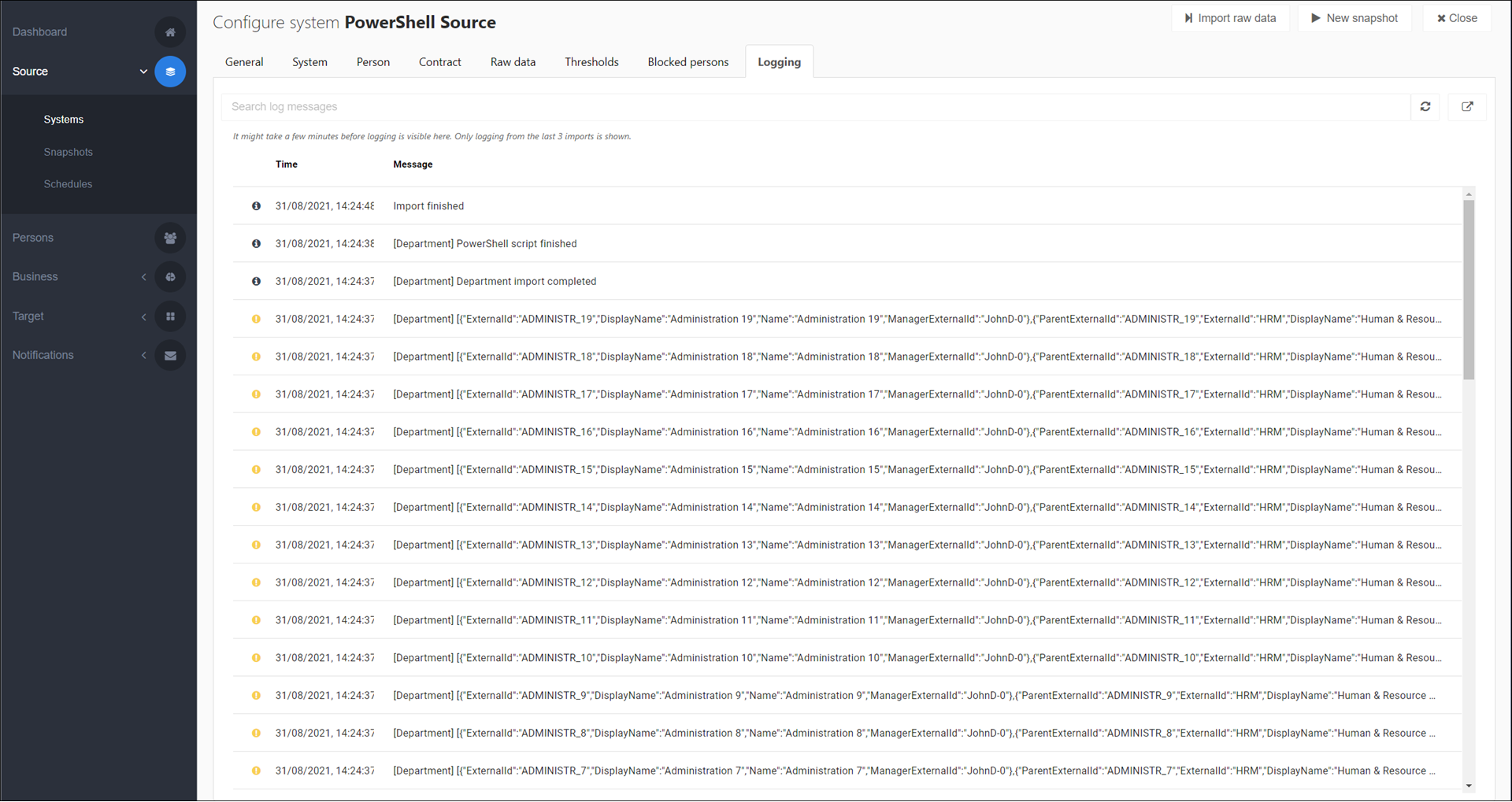
Task: Open Dashboard via the home icon
Action: click(170, 32)
